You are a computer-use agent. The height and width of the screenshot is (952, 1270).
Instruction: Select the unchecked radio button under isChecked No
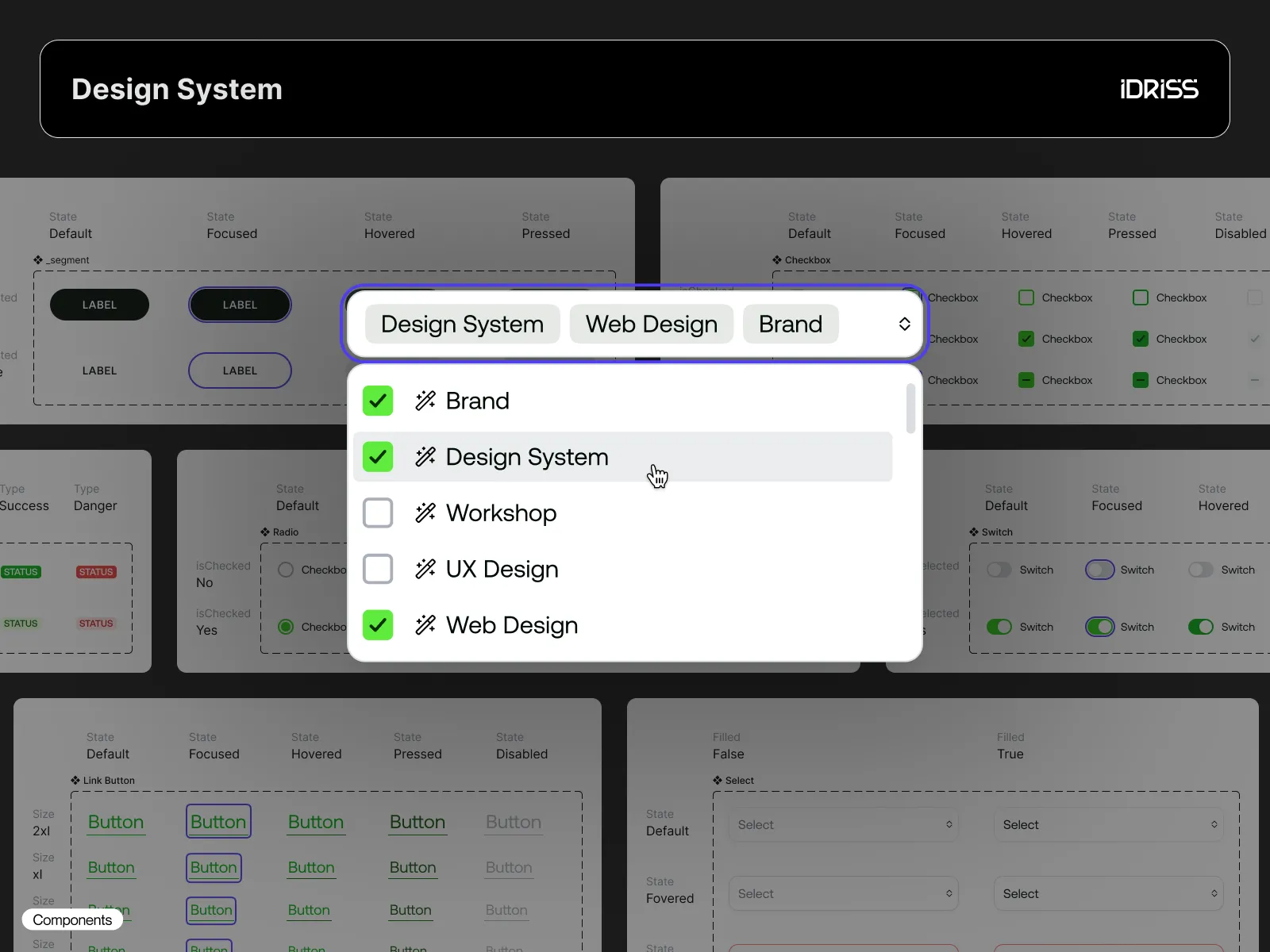click(286, 570)
